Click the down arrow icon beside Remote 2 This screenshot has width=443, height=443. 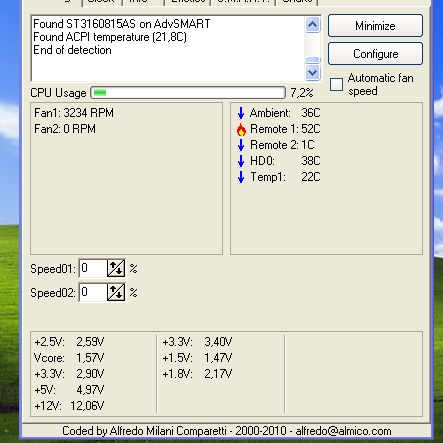(x=241, y=145)
